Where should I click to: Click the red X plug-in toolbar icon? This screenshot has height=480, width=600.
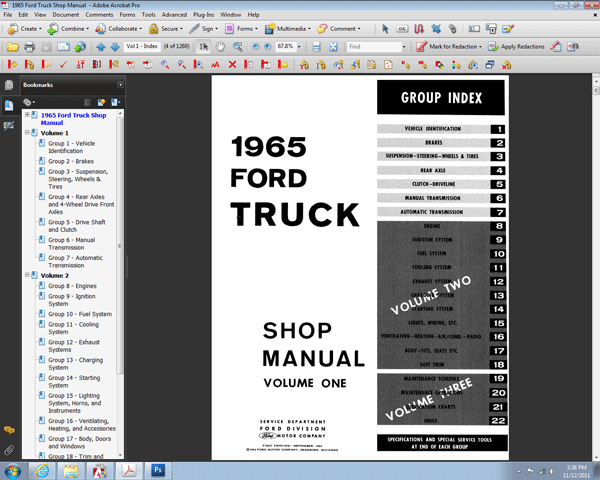tap(232, 65)
